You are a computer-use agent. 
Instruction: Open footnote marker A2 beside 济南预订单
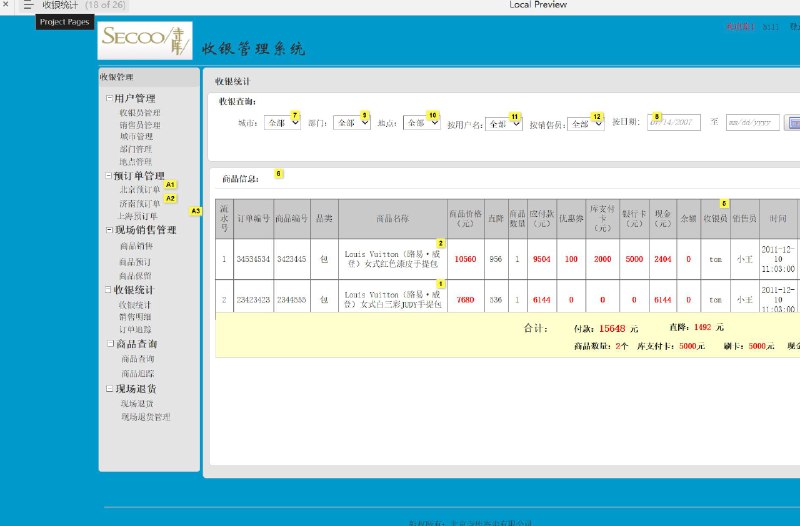[170, 198]
